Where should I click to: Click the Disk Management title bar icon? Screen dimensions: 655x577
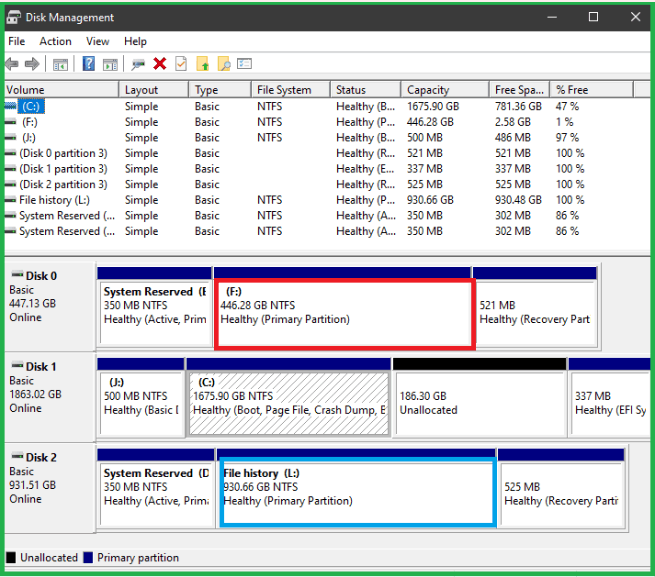pos(13,17)
